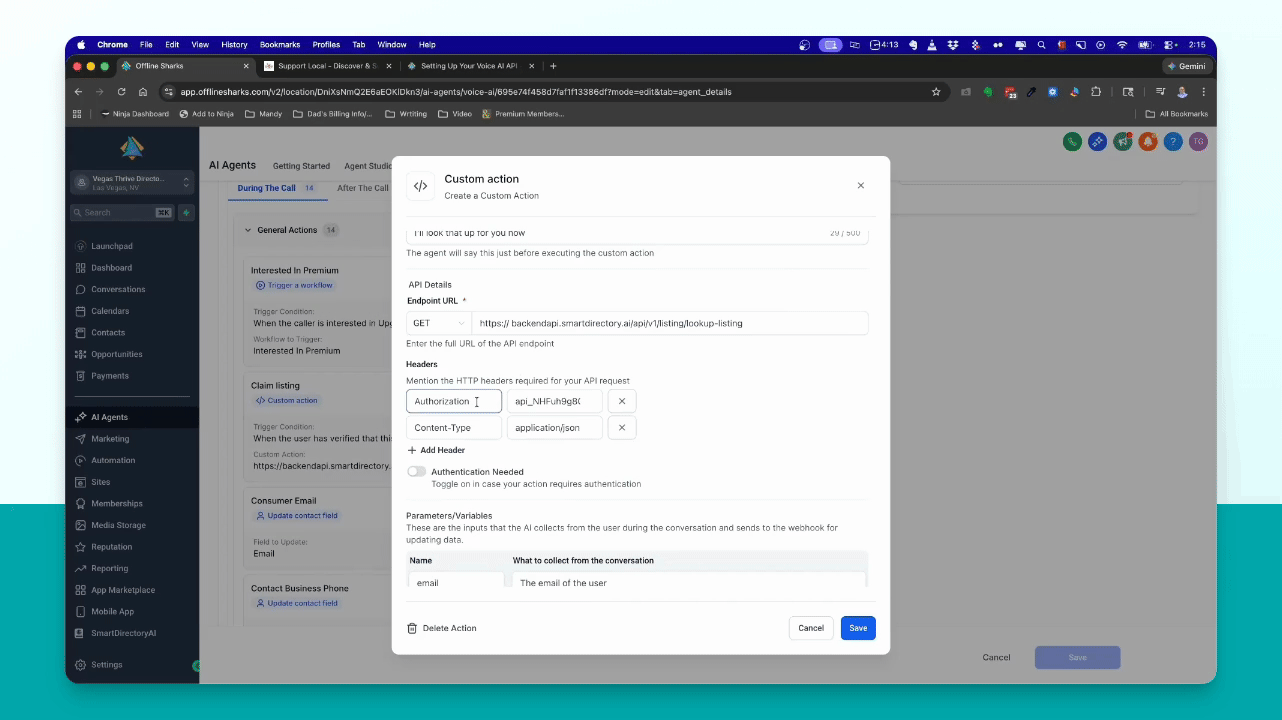Remove the Authorization header row
The height and width of the screenshot is (720, 1282).
621,401
